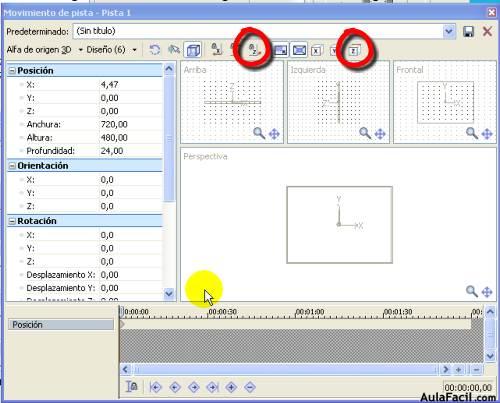Select the Posición keyframe track label

(61, 325)
